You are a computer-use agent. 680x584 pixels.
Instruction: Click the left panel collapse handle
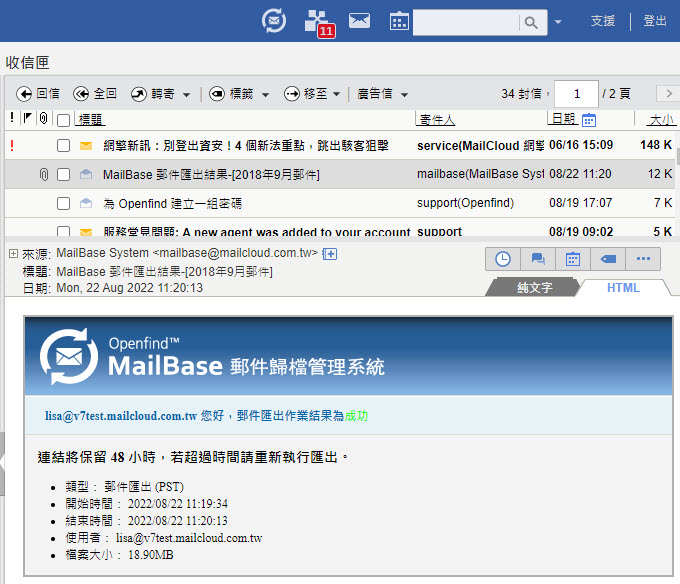(2, 463)
